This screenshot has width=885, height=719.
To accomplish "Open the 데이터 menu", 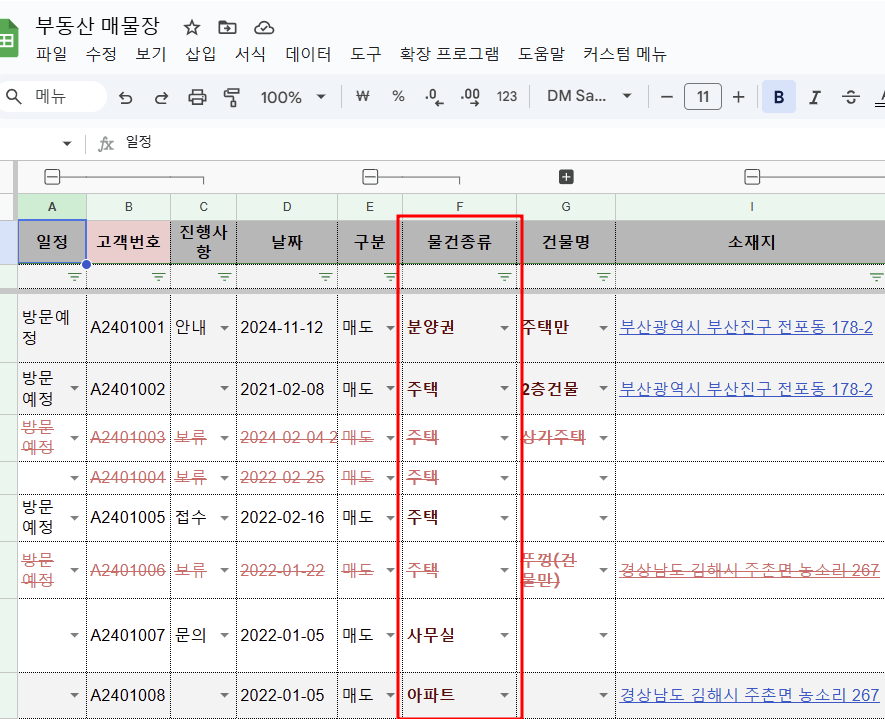I will pos(309,54).
